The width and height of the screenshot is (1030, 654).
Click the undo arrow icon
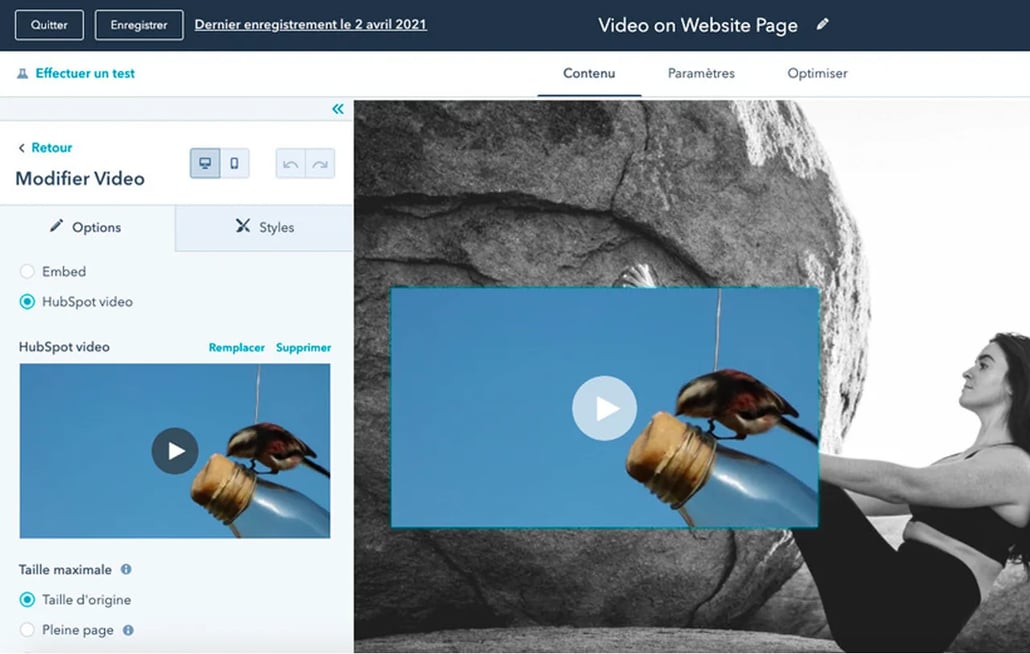click(290, 164)
